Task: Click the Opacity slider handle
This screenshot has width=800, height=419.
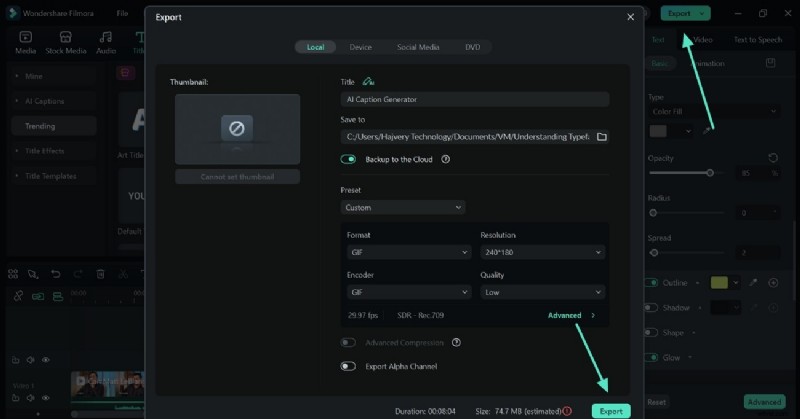Action: pyautogui.click(x=710, y=173)
